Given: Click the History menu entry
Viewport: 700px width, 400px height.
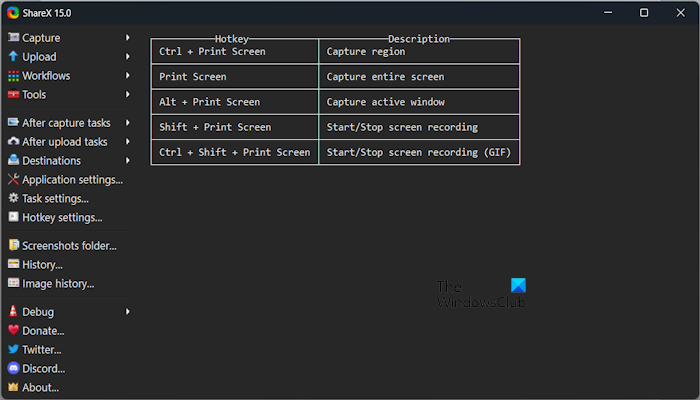Looking at the screenshot, I should pyautogui.click(x=42, y=265).
